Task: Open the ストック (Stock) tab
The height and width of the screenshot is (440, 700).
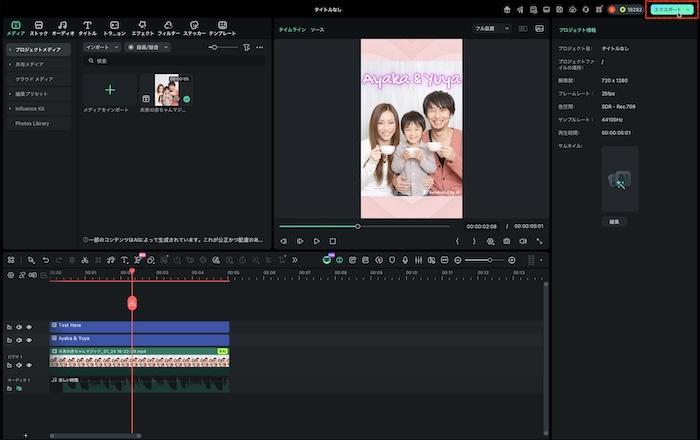Action: pyautogui.click(x=39, y=28)
